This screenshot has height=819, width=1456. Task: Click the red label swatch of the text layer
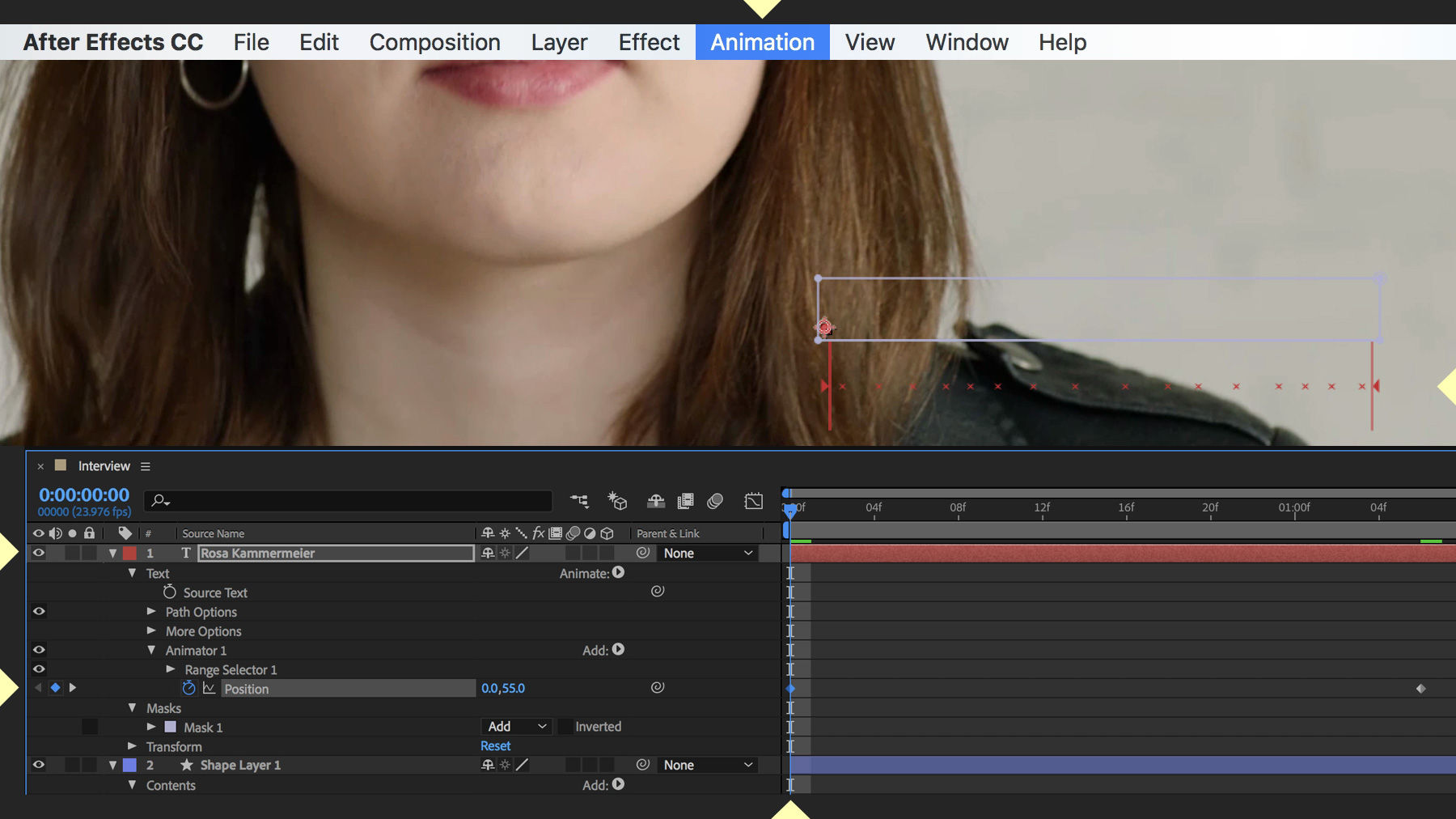(x=129, y=553)
